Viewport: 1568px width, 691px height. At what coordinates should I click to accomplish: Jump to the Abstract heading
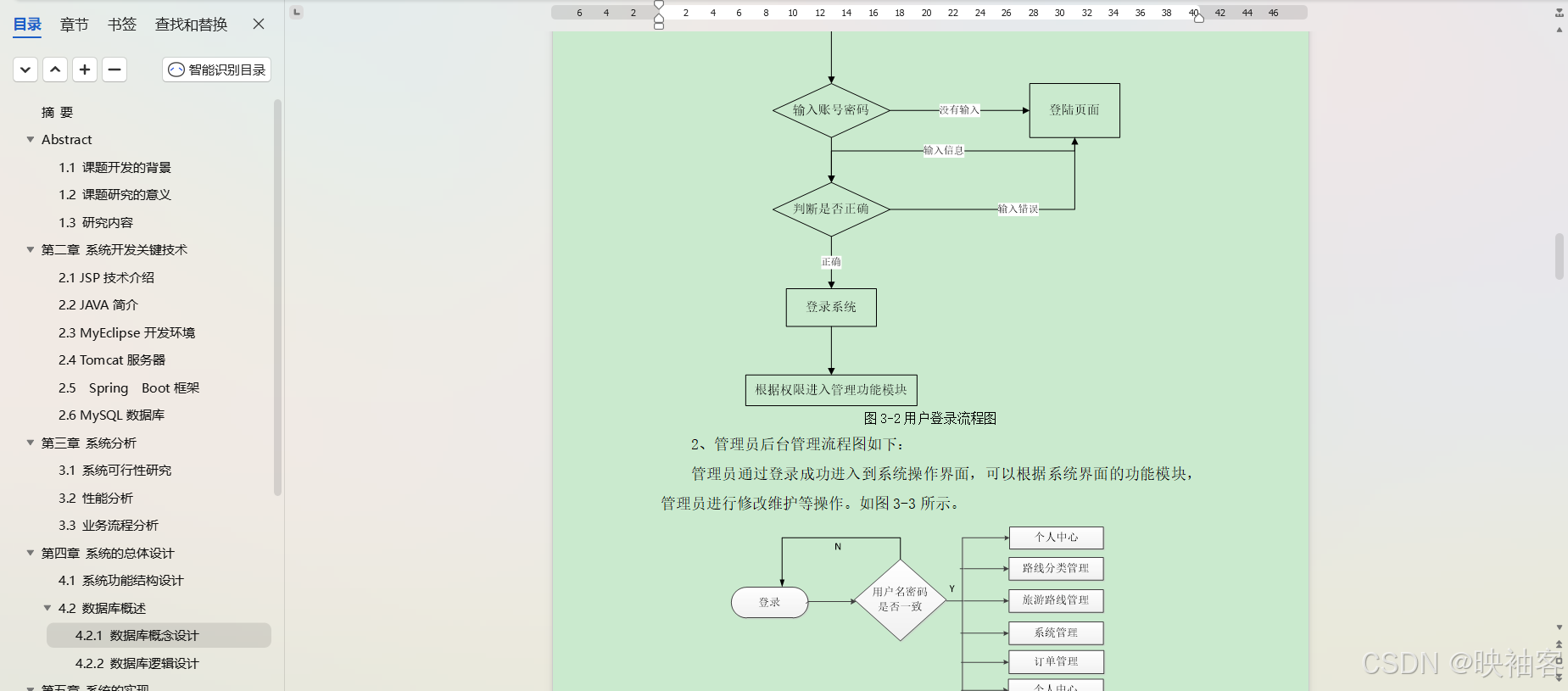point(67,139)
